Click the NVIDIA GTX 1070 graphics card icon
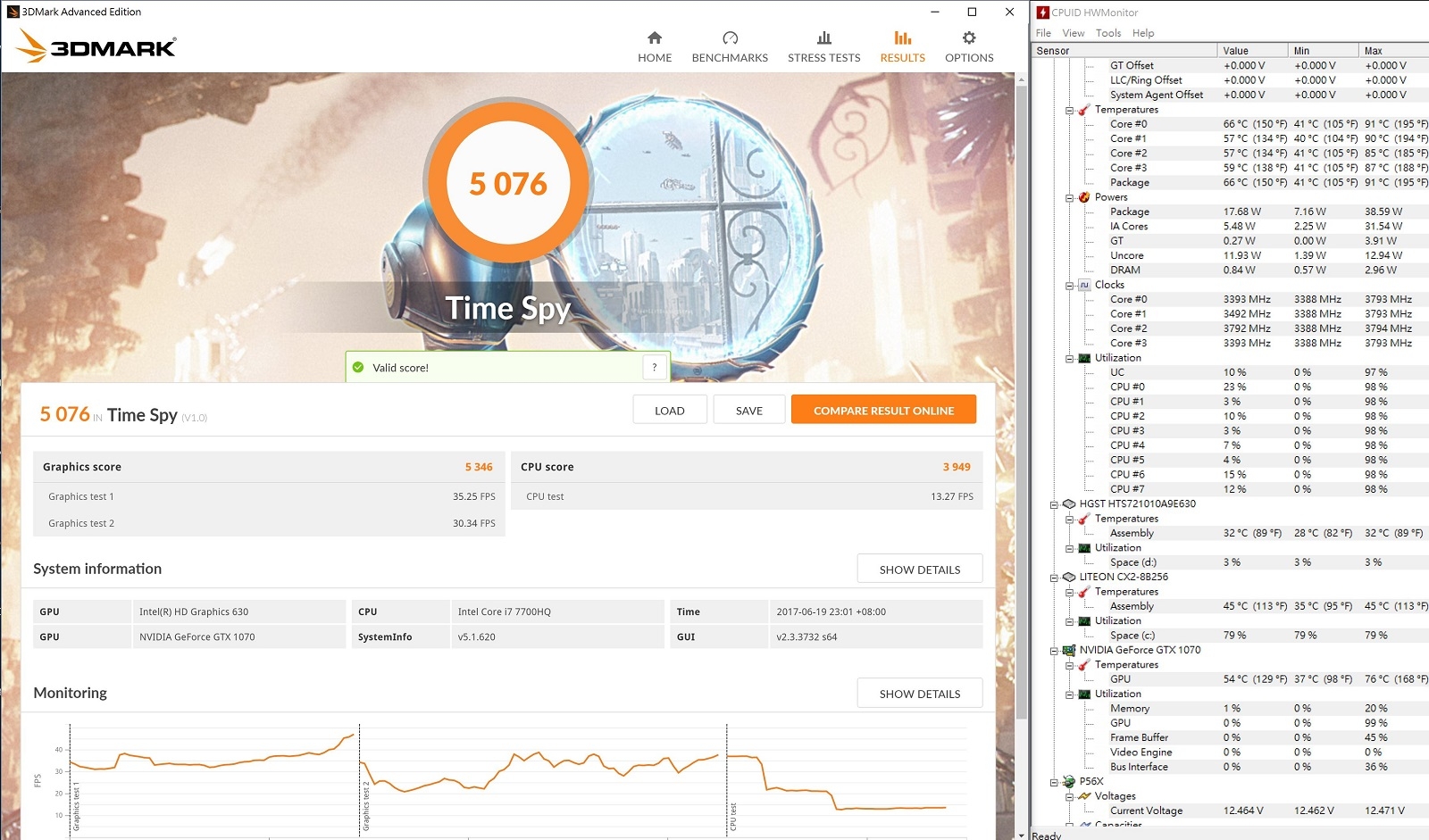Image resolution: width=1429 pixels, height=840 pixels. pyautogui.click(x=1069, y=650)
